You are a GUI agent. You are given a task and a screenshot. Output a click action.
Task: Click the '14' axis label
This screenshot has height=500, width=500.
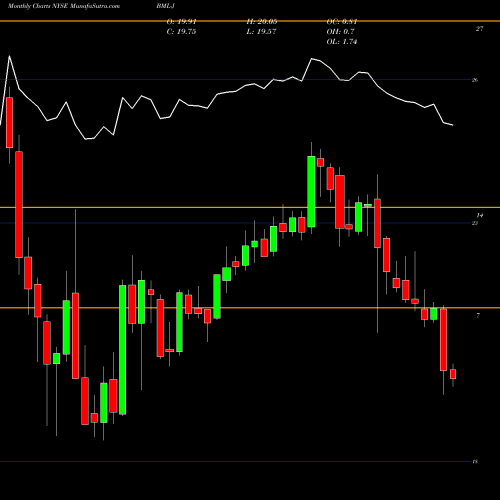tap(479, 215)
